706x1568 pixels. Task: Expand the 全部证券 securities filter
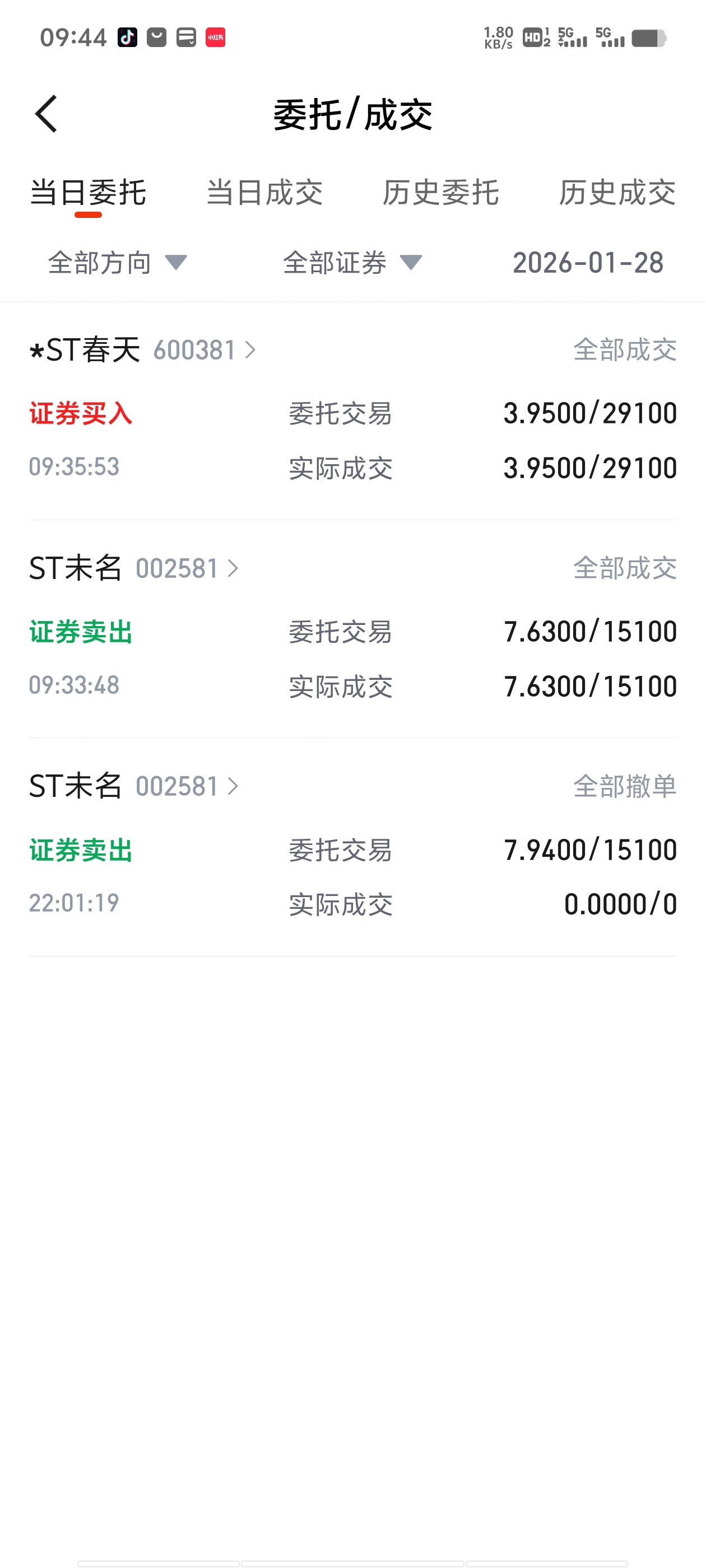pos(352,263)
